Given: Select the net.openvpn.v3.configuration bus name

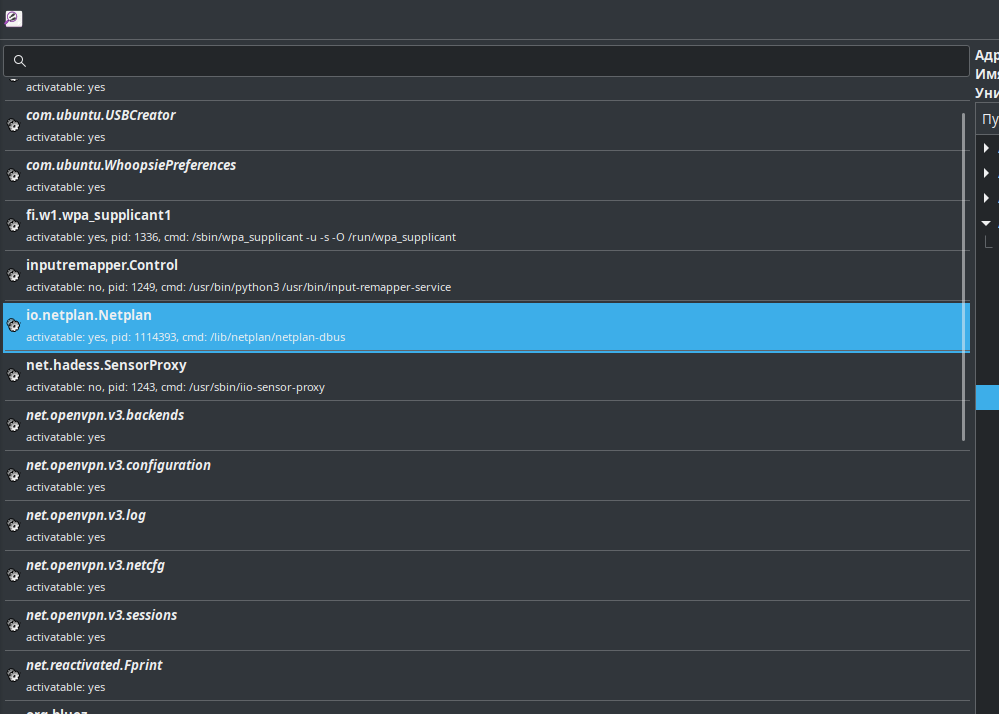Looking at the screenshot, I should (118, 465).
